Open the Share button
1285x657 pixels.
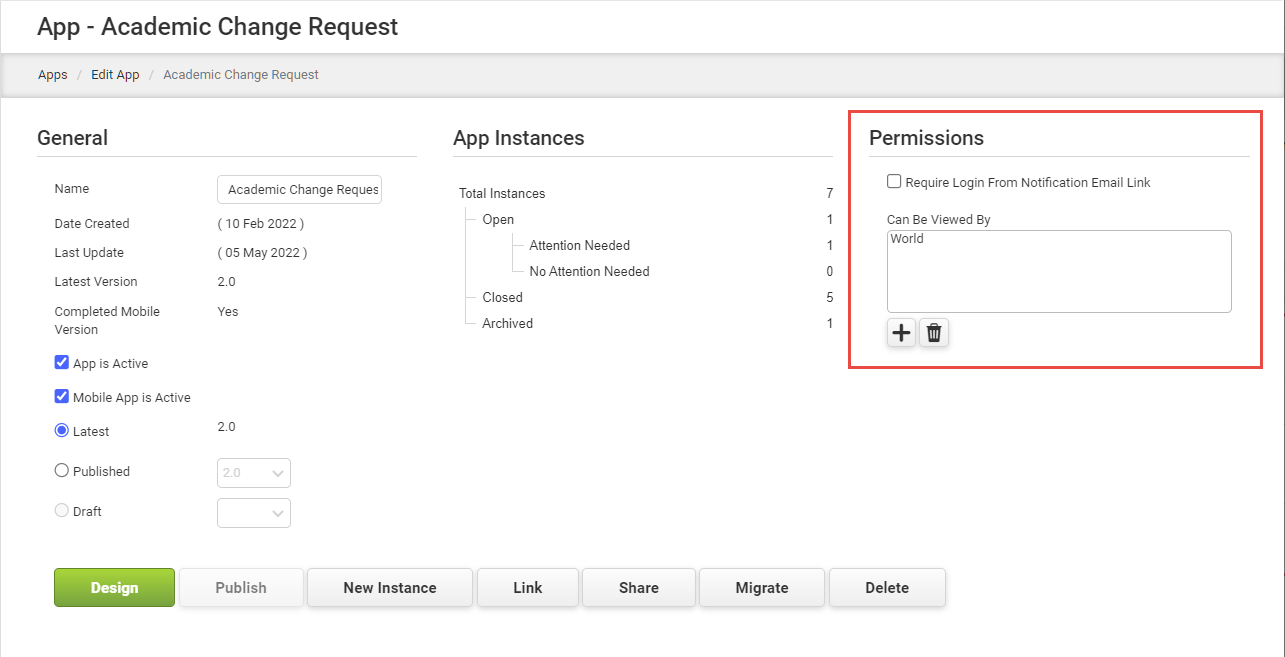(639, 588)
